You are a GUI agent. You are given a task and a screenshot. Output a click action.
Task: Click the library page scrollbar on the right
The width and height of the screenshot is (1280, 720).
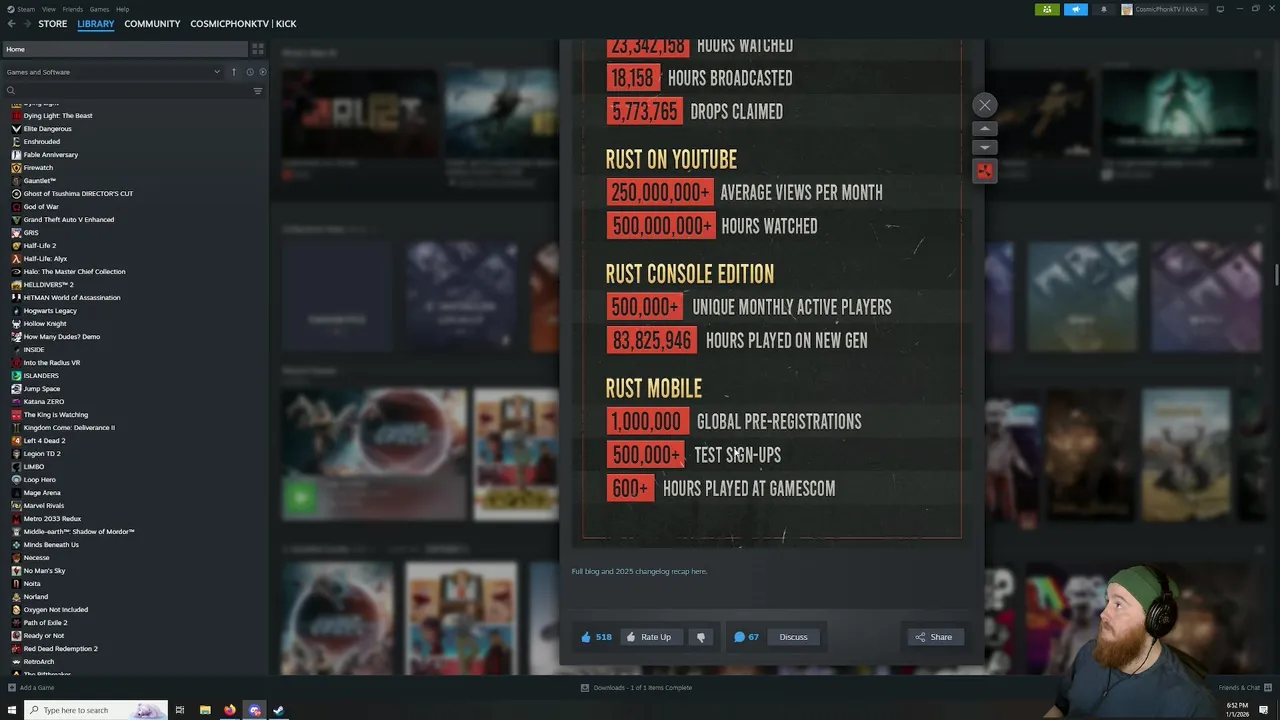coord(1276,274)
